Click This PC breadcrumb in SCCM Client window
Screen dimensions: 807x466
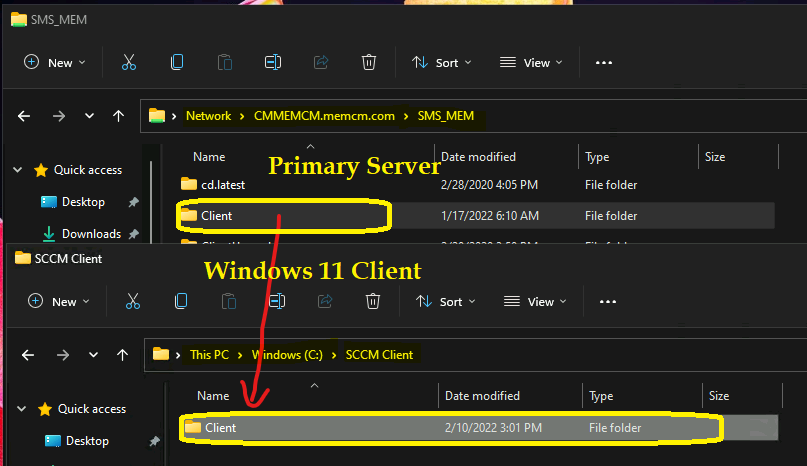tap(209, 355)
